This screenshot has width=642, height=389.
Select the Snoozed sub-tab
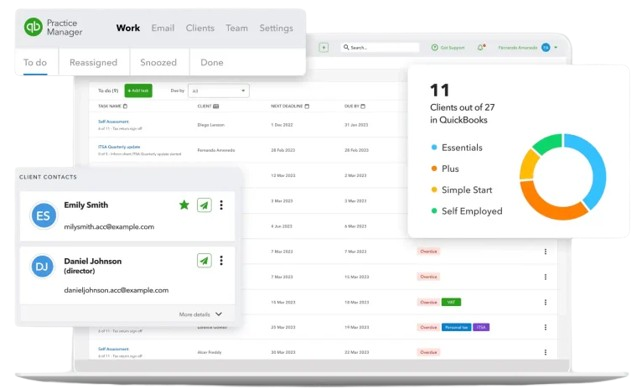click(158, 62)
